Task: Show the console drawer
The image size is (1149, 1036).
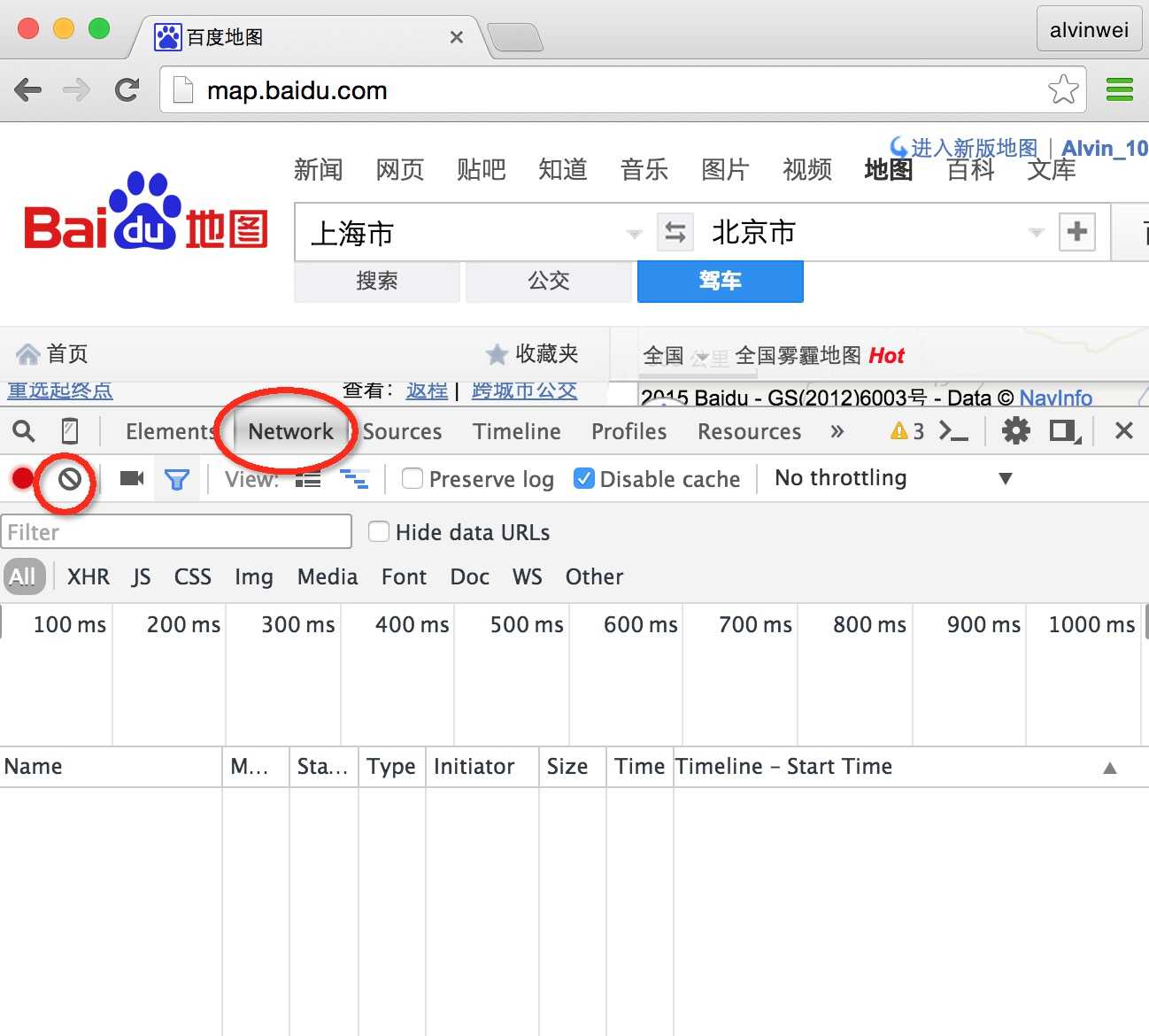Action: coord(953,431)
